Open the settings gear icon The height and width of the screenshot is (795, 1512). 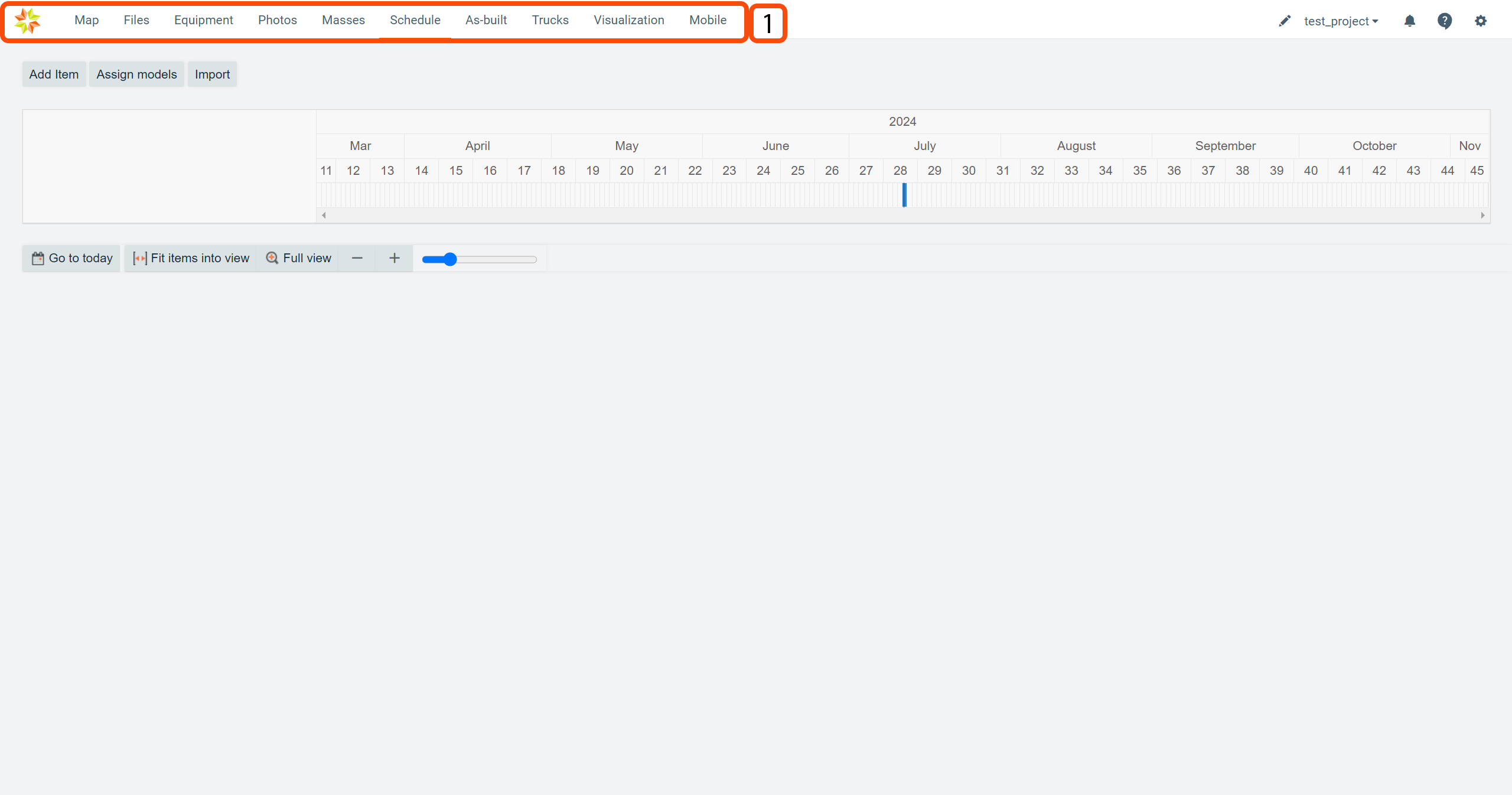[1480, 21]
